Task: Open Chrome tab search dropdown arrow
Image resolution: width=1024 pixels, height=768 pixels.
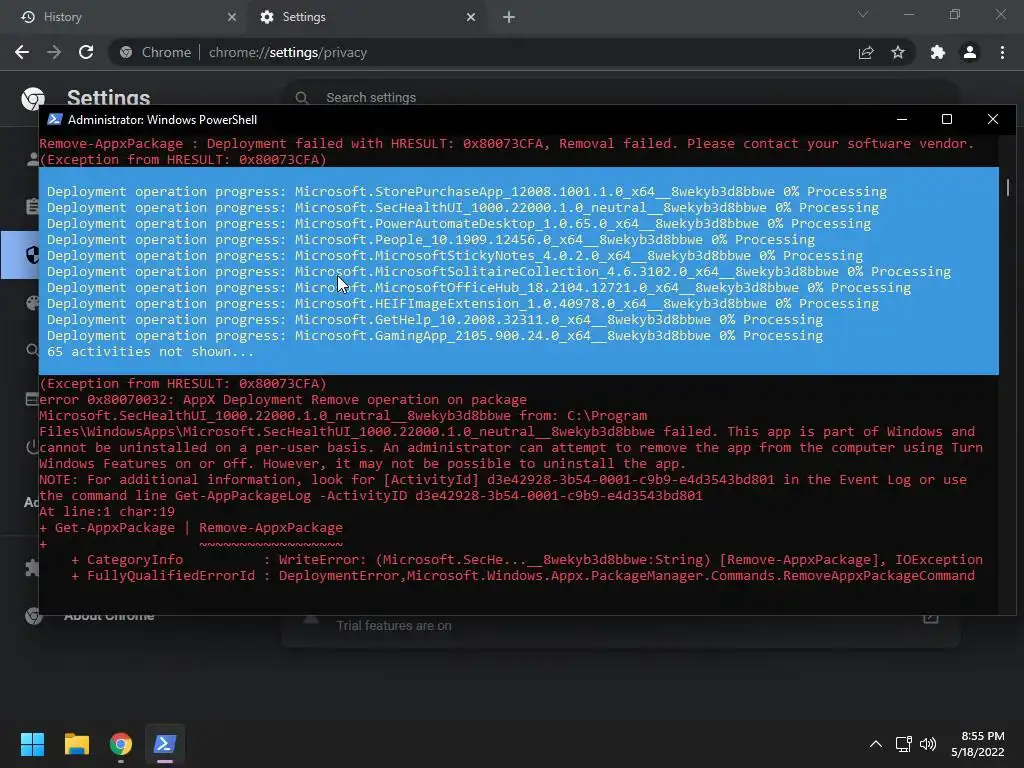Action: coord(863,14)
